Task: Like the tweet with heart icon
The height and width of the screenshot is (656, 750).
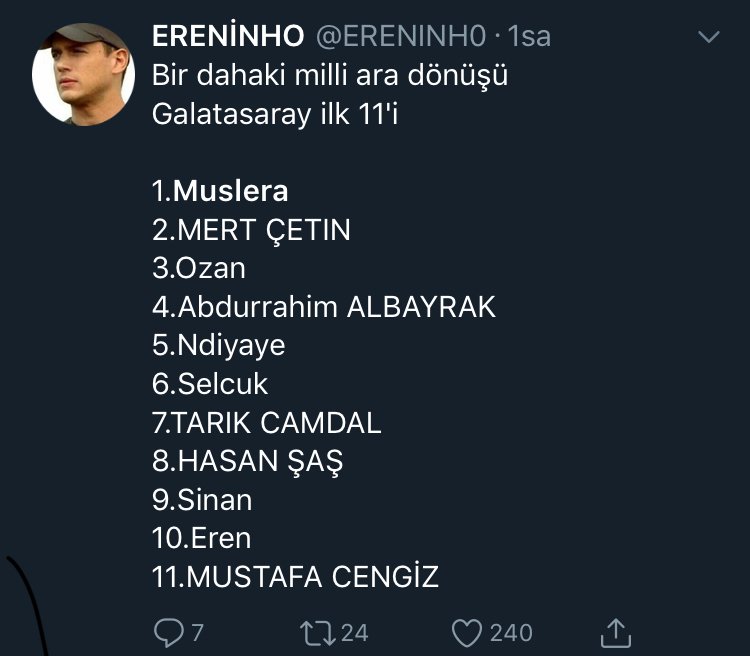Action: (x=467, y=632)
